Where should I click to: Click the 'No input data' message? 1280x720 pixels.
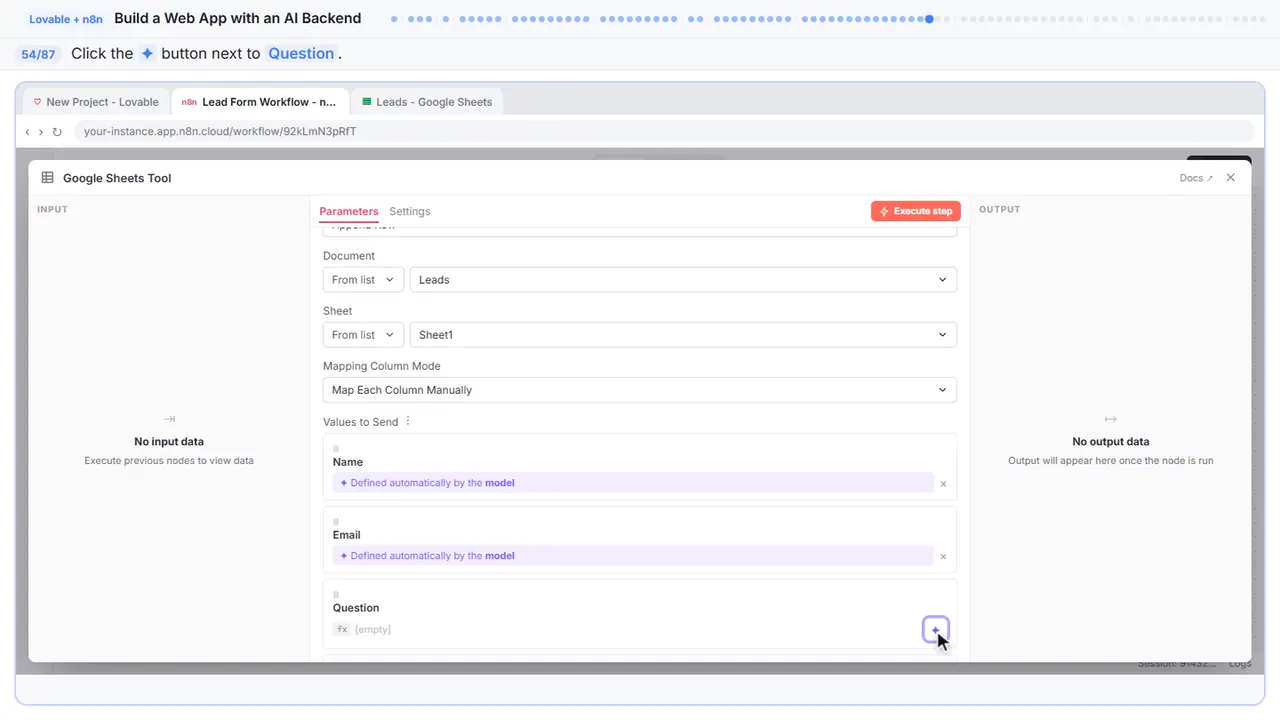(x=169, y=441)
